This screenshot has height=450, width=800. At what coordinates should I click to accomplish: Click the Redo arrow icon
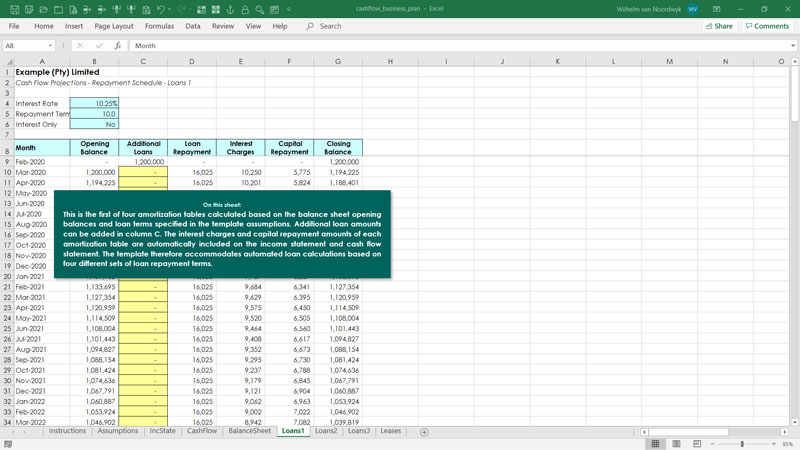point(182,9)
